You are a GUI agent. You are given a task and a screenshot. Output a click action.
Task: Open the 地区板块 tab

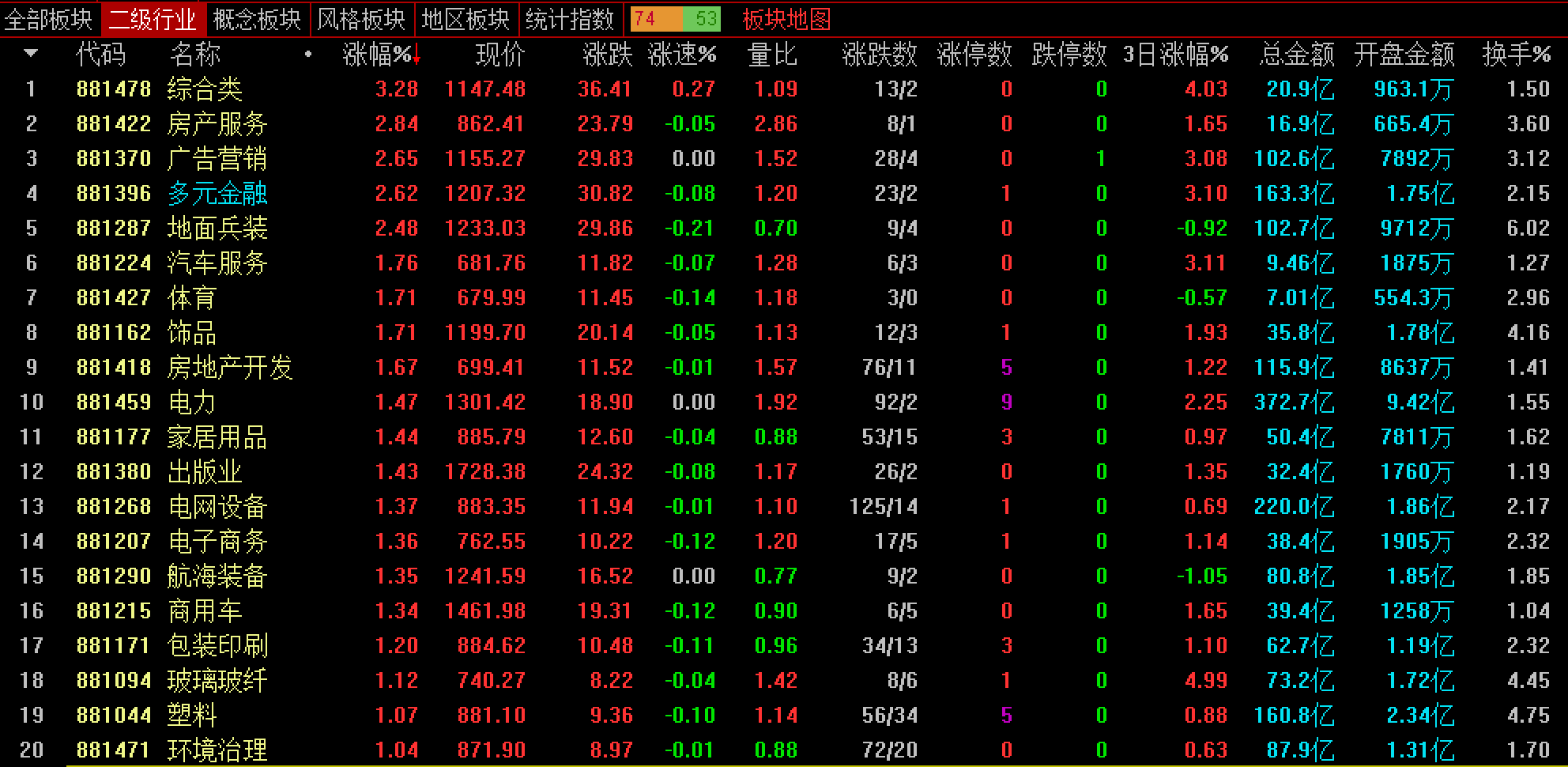[466, 19]
